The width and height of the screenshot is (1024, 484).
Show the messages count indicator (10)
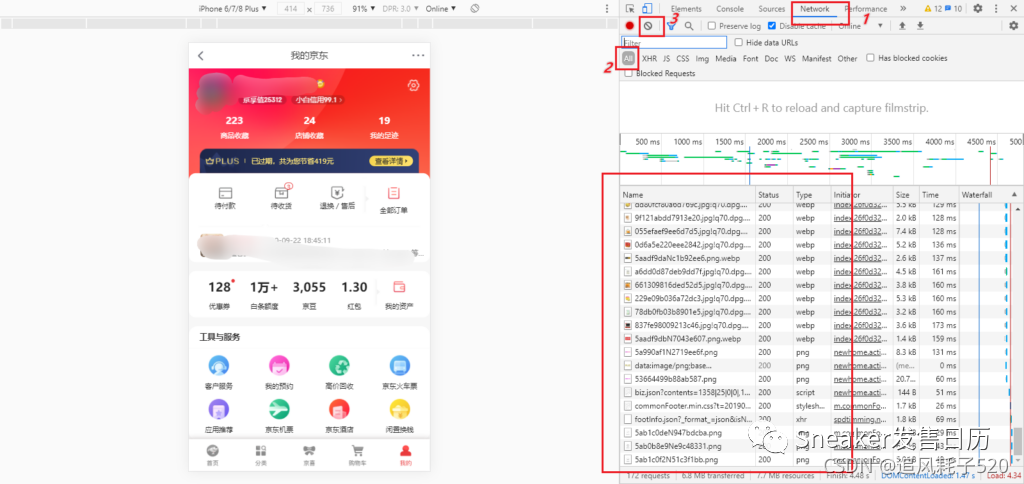953,8
